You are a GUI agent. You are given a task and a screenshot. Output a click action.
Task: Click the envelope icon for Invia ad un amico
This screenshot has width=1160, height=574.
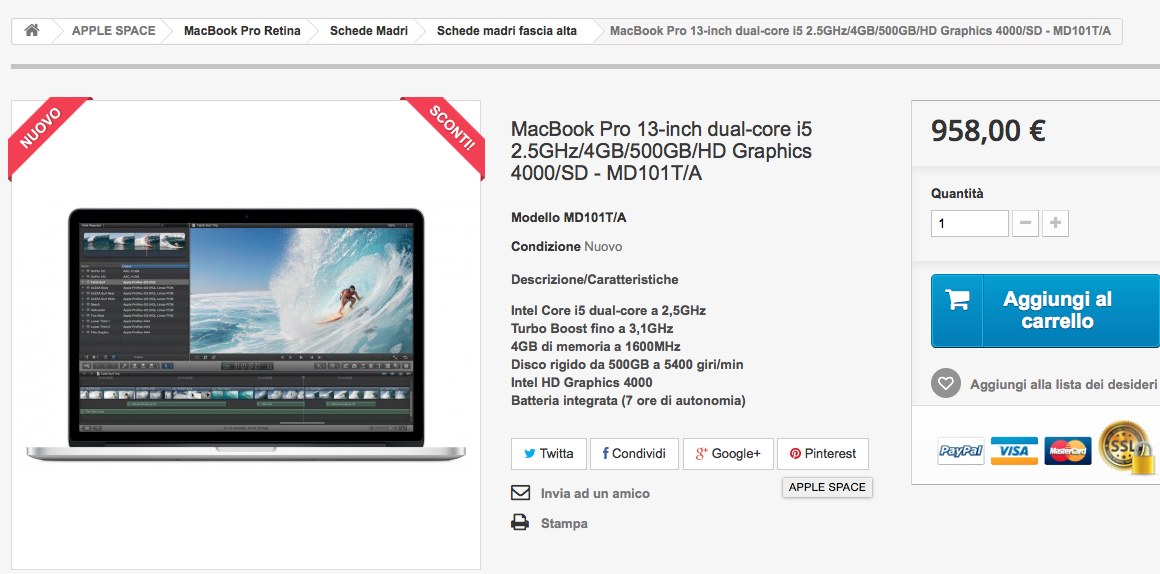(521, 493)
